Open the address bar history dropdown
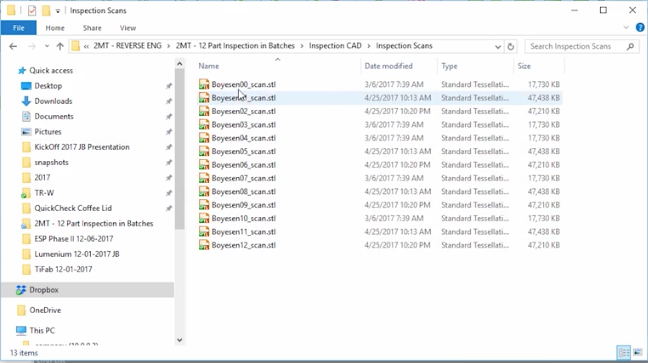 coord(498,47)
